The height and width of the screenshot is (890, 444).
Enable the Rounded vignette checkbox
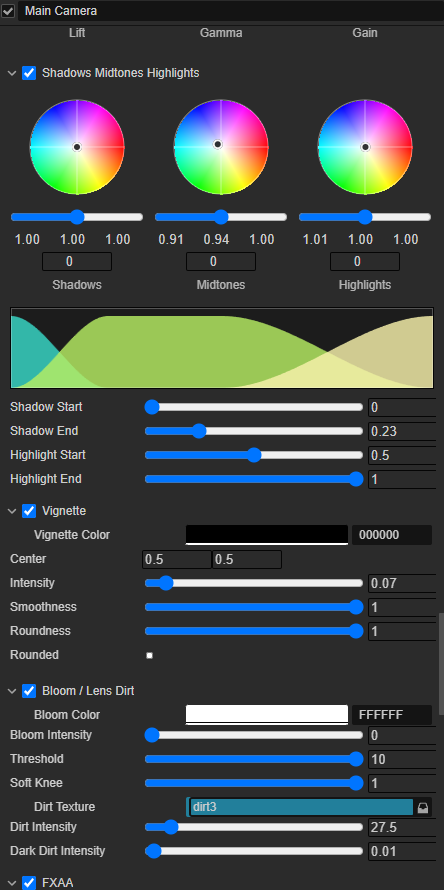pyautogui.click(x=149, y=655)
